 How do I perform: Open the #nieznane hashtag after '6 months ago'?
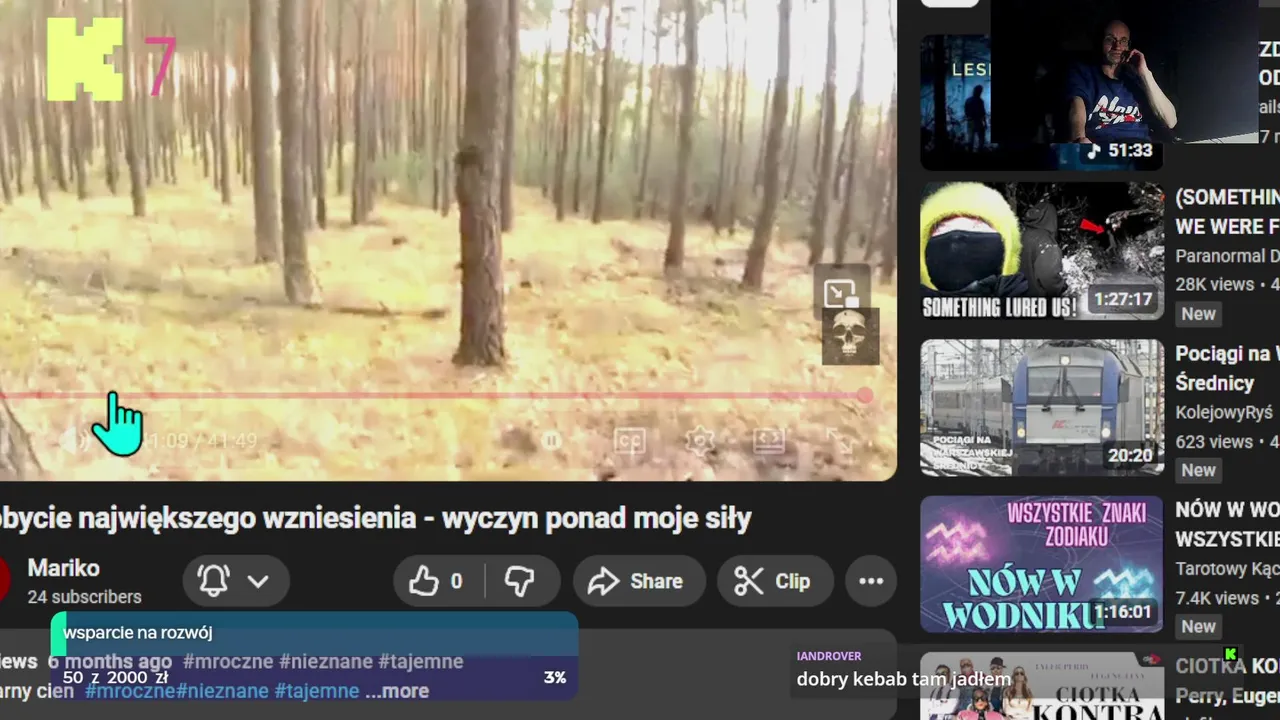[325, 661]
